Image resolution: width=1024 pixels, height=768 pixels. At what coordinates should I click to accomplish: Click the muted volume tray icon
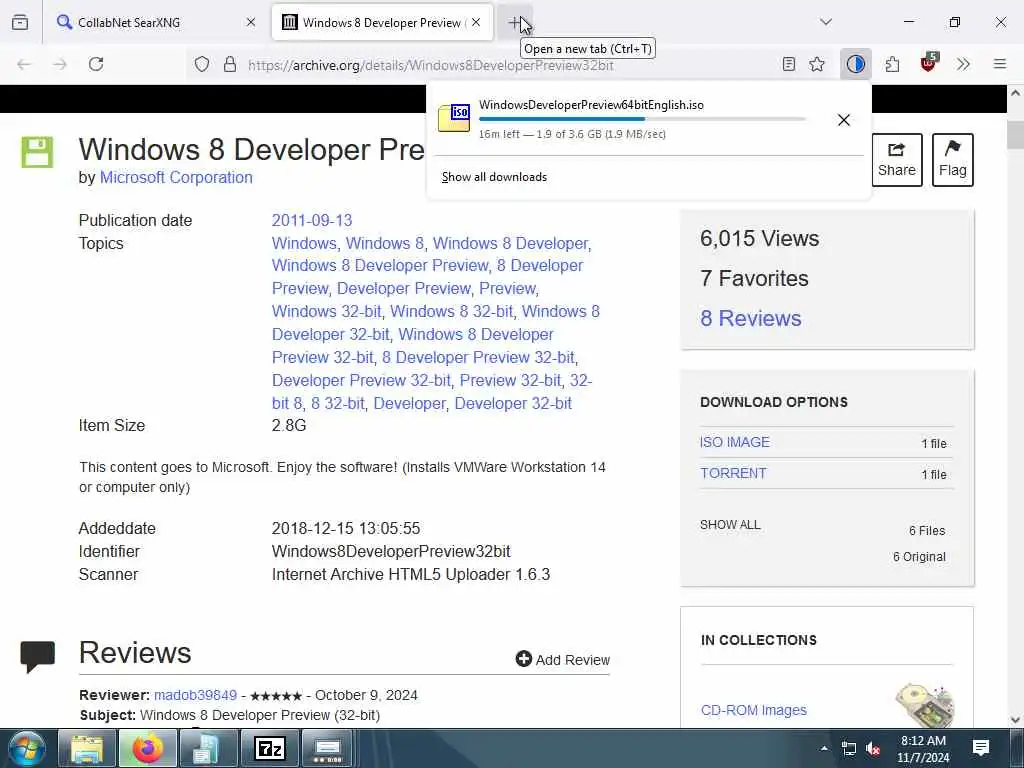[873, 748]
